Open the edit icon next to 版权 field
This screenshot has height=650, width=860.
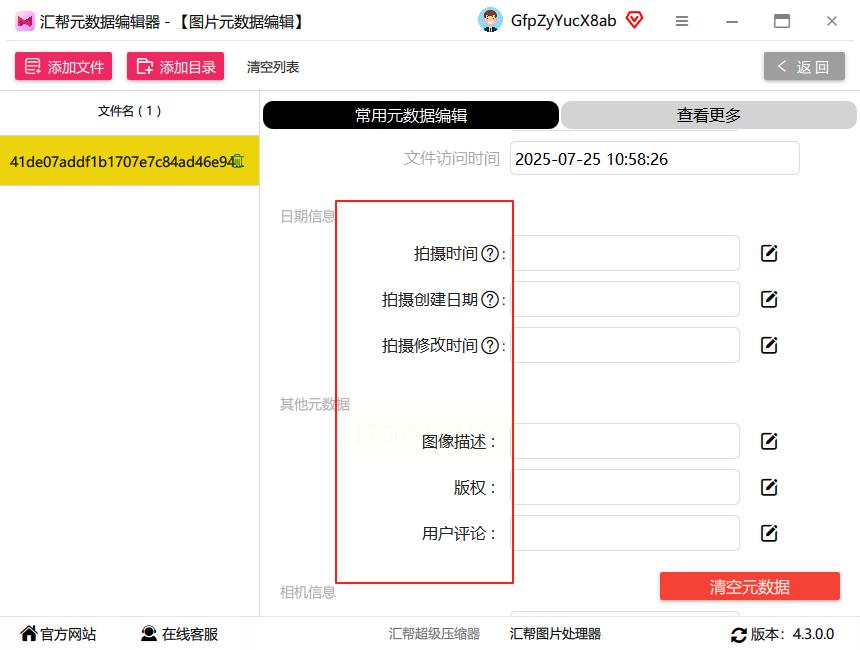[x=768, y=487]
